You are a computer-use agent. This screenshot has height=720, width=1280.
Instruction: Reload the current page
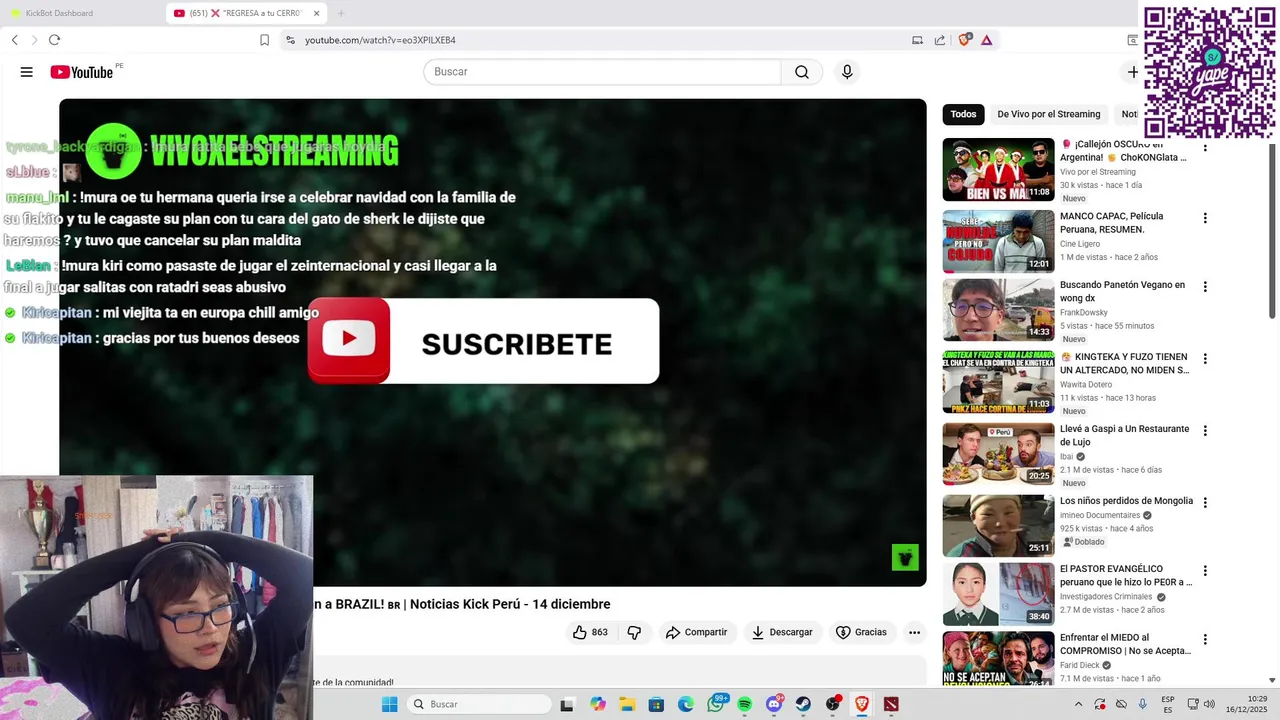pos(54,40)
